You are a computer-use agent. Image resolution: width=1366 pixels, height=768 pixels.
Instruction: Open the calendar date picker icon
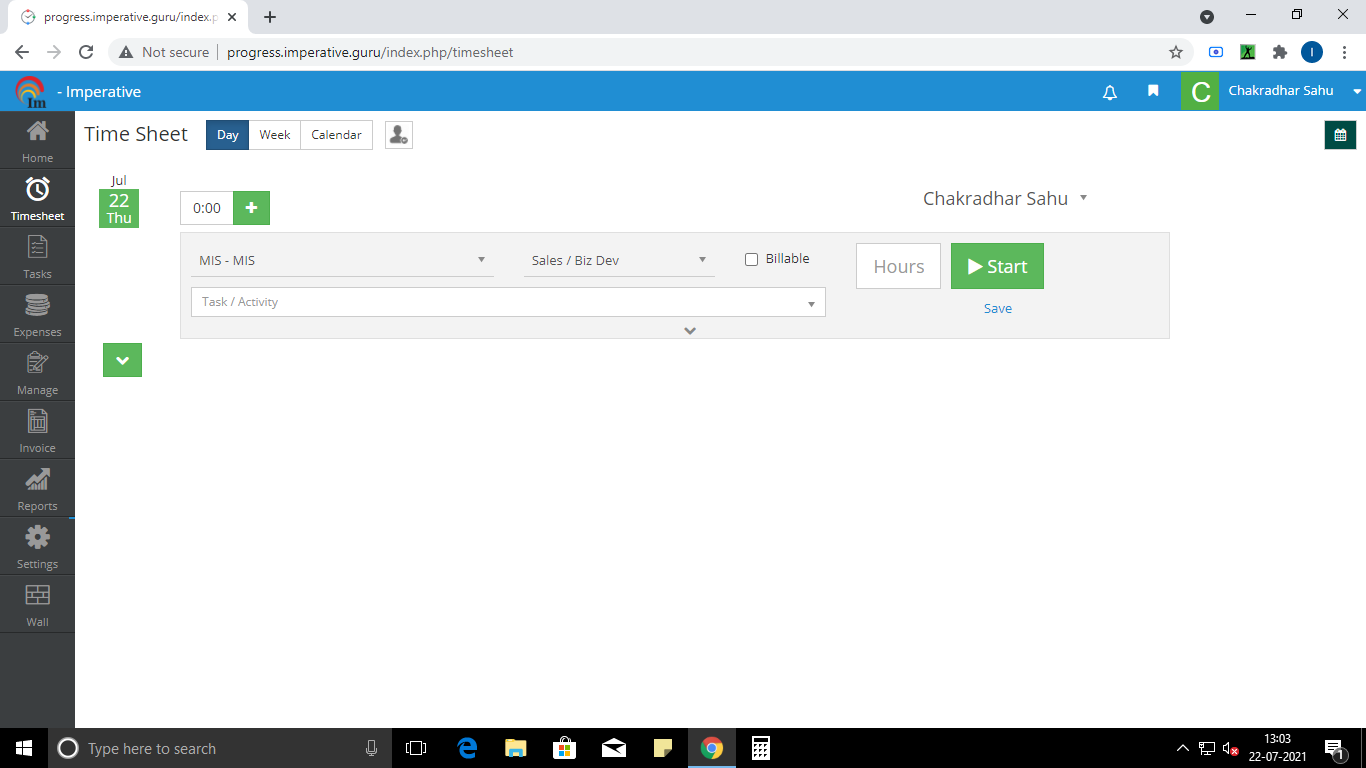point(1340,135)
